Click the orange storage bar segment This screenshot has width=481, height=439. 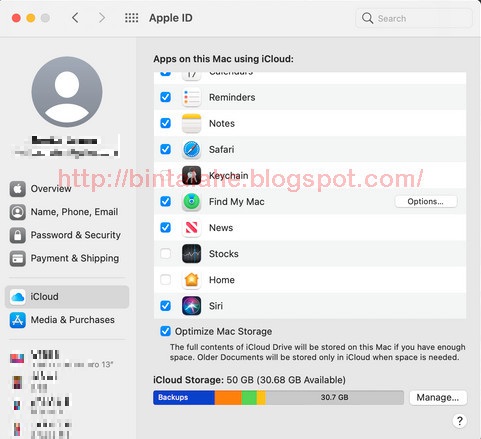[x=228, y=398]
